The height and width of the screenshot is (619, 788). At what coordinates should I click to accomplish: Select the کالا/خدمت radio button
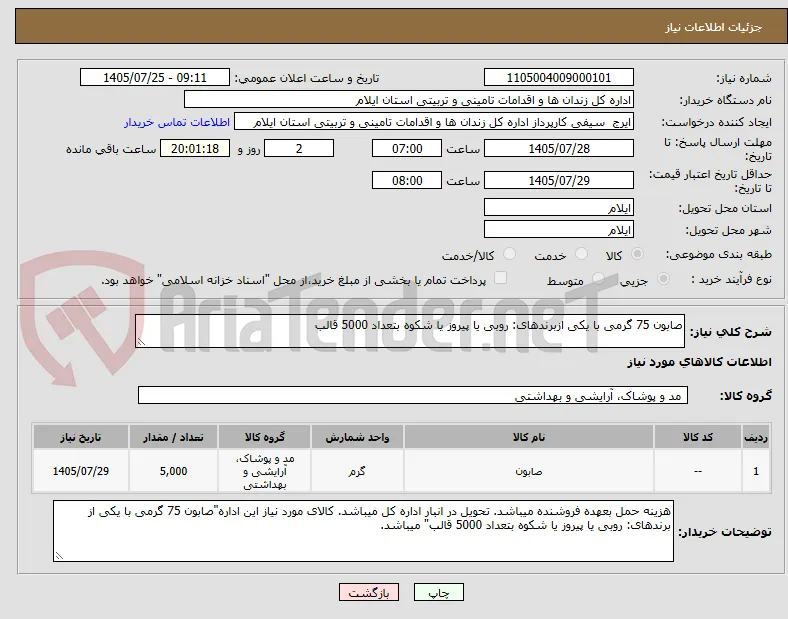click(510, 254)
